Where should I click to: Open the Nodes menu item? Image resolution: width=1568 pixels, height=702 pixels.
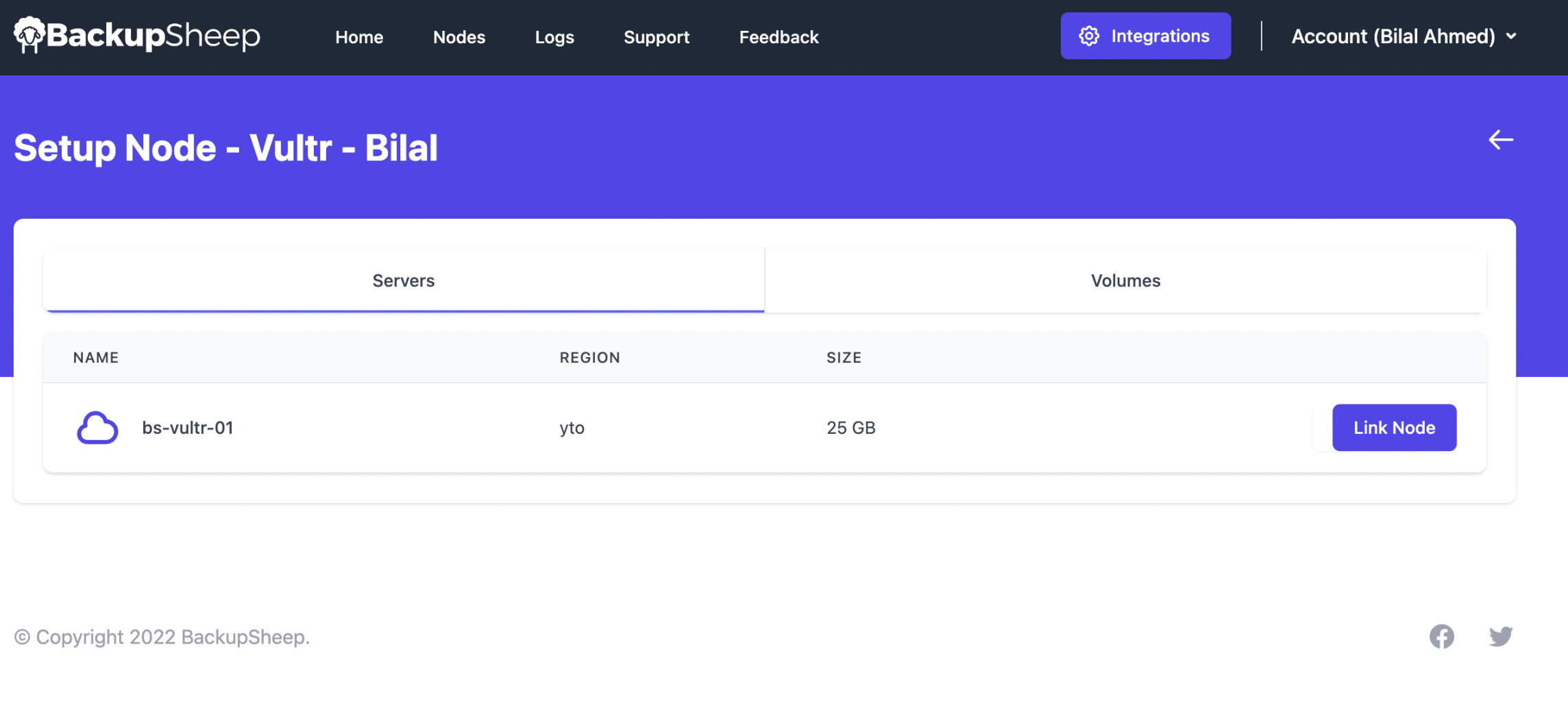click(x=459, y=37)
